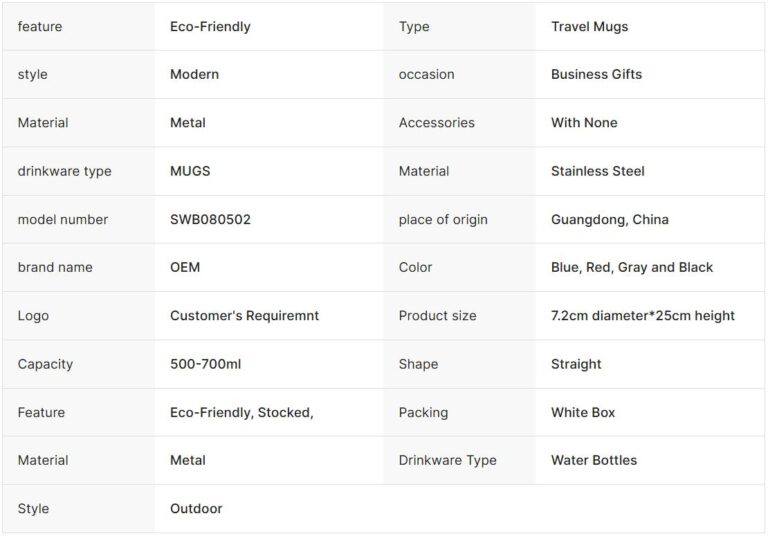768x536 pixels.
Task: Click the Customer's Requiremnt logo value
Action: (x=244, y=316)
